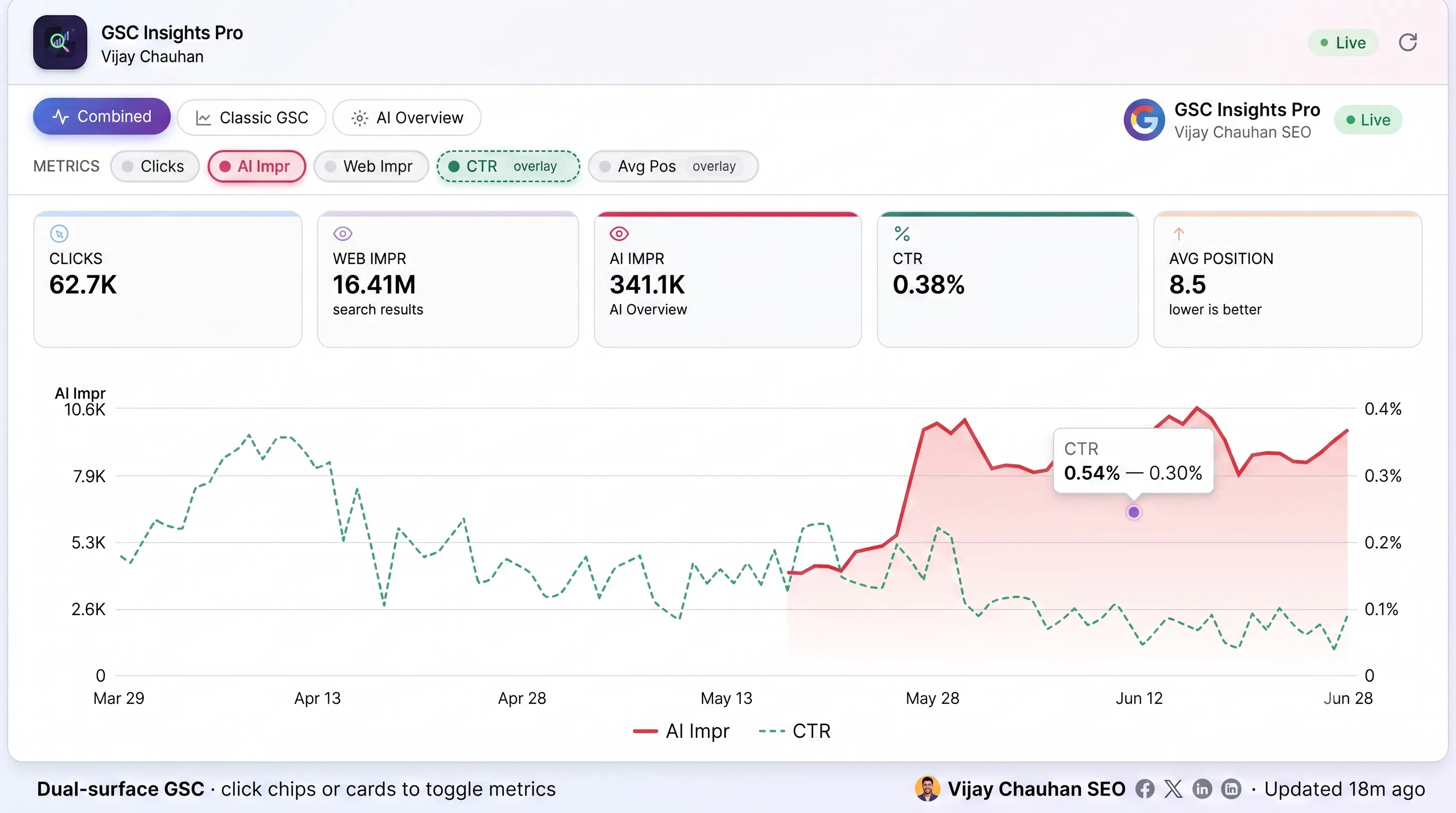
Task: Toggle the Clicks metric chip
Action: (x=154, y=166)
